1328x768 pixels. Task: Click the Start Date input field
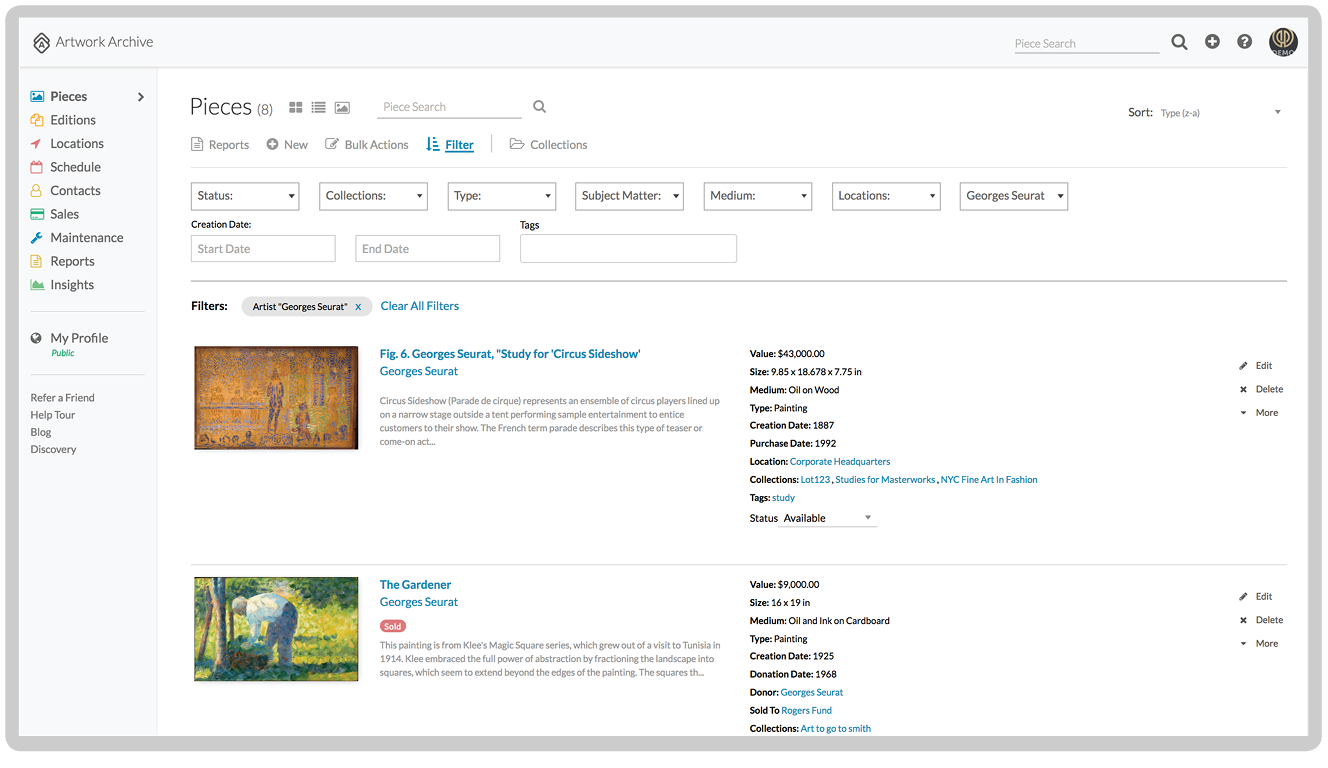click(262, 247)
